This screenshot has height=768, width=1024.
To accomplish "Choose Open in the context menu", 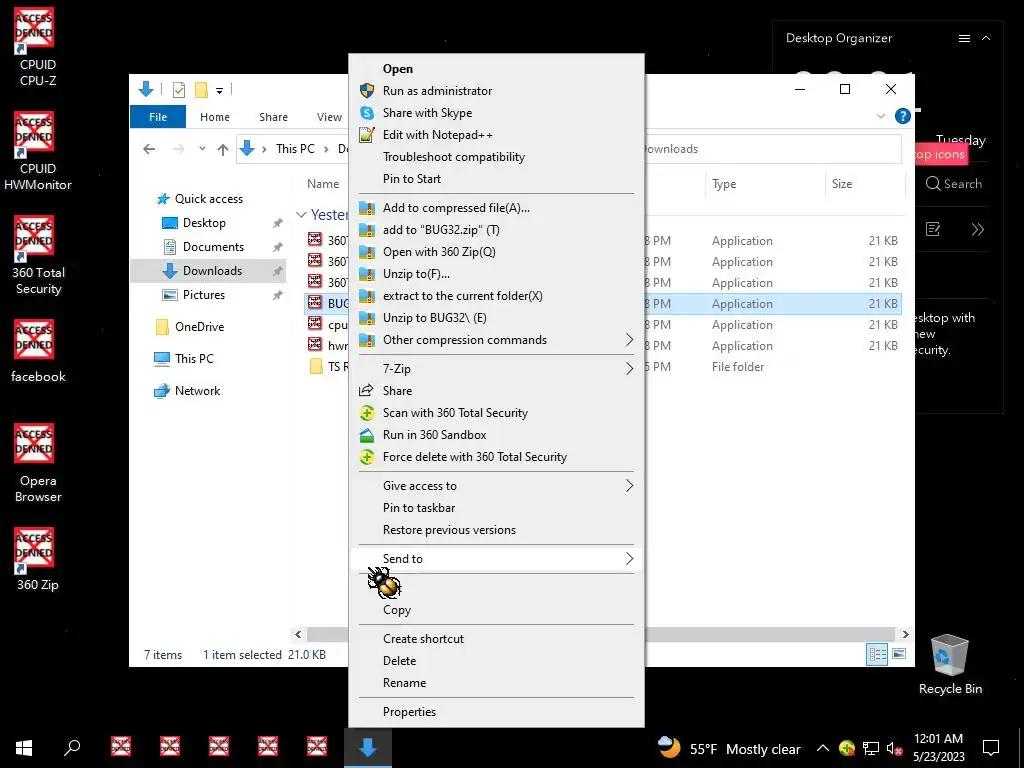I will tap(496, 69).
